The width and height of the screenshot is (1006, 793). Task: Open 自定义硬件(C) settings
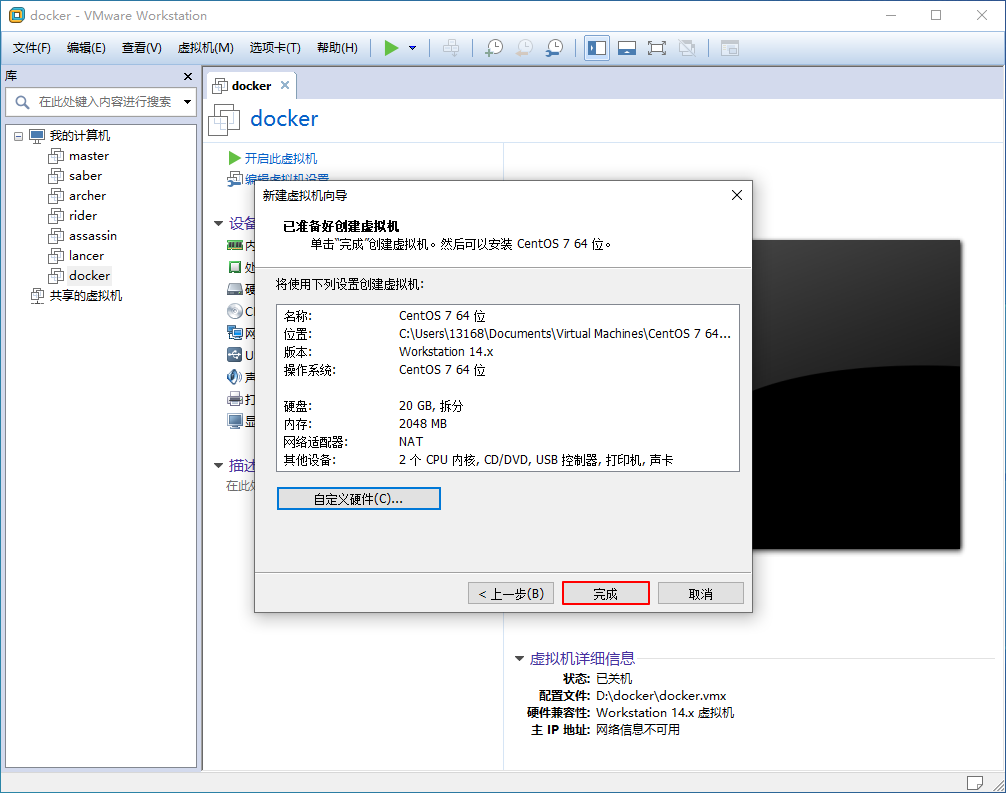pyautogui.click(x=358, y=498)
